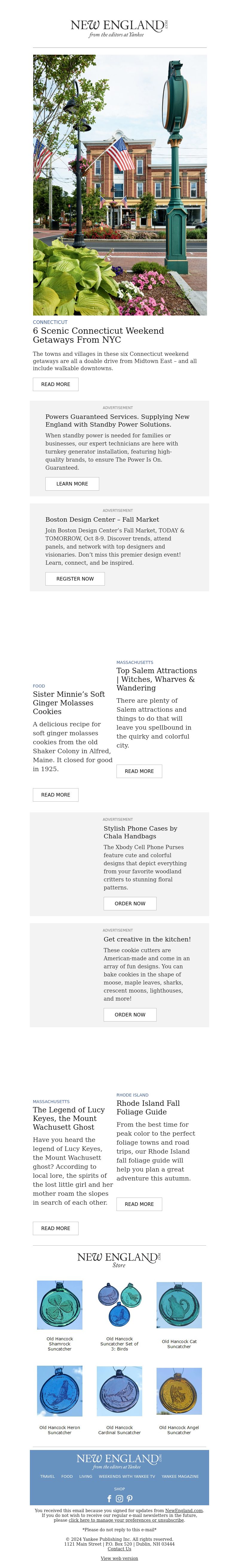Open the Facebook icon in footer

click(x=109, y=1499)
